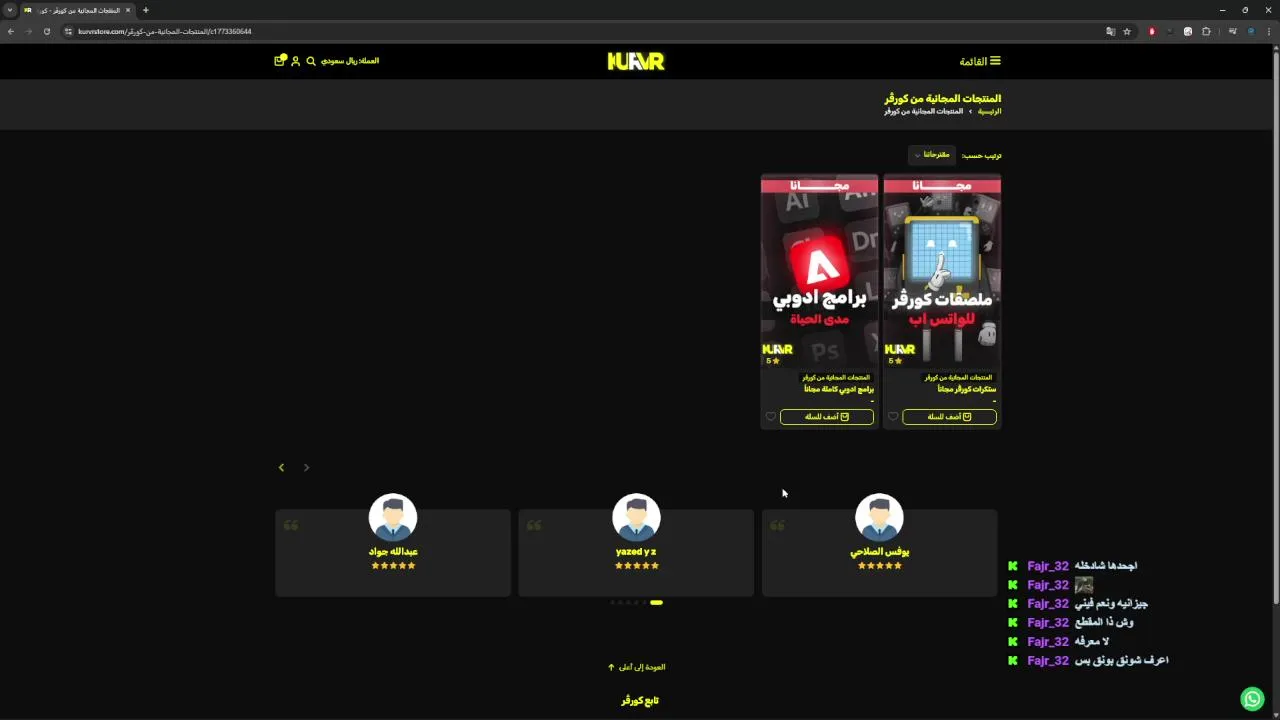1280x720 pixels.
Task: Click the reviews previous arrow
Action: point(306,467)
